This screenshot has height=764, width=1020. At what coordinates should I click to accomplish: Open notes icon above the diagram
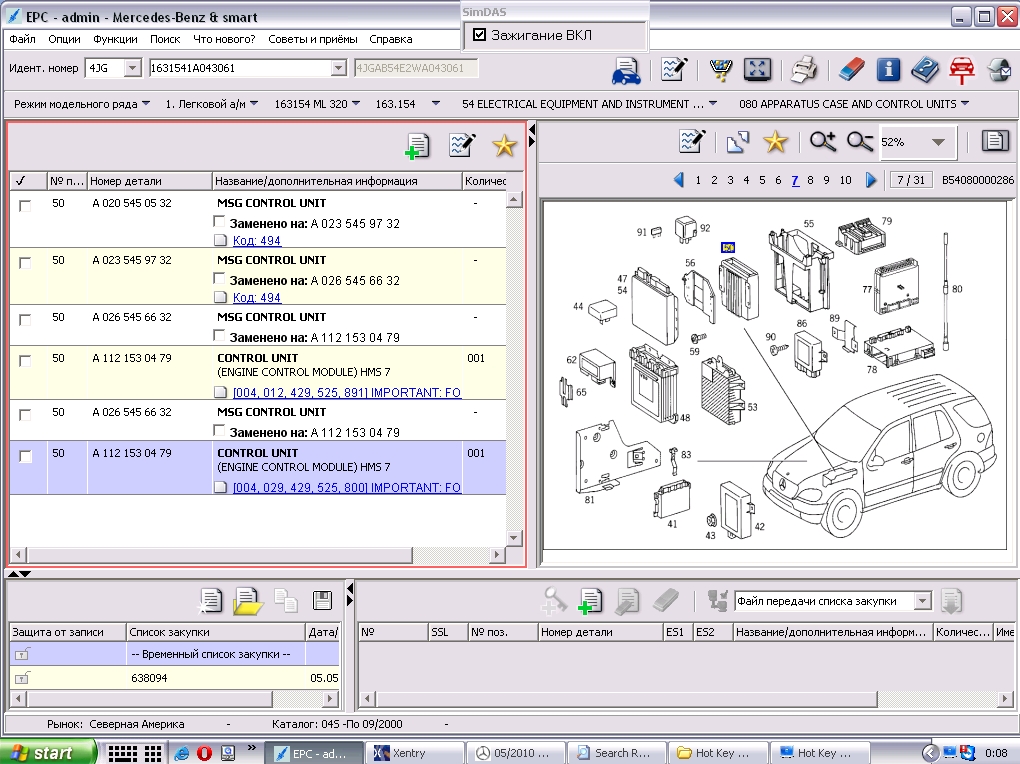click(x=691, y=141)
